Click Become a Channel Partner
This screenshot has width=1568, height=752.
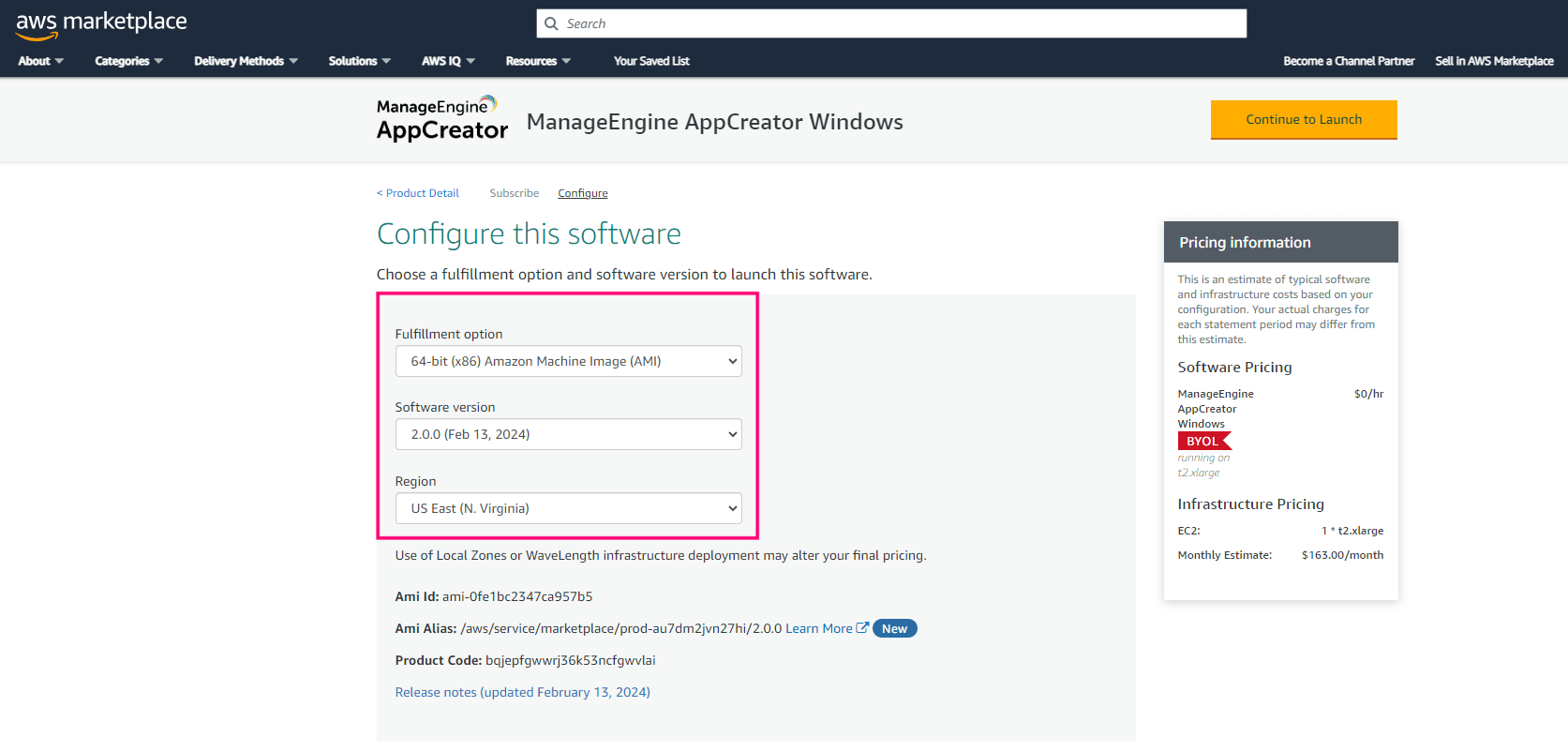click(x=1349, y=61)
